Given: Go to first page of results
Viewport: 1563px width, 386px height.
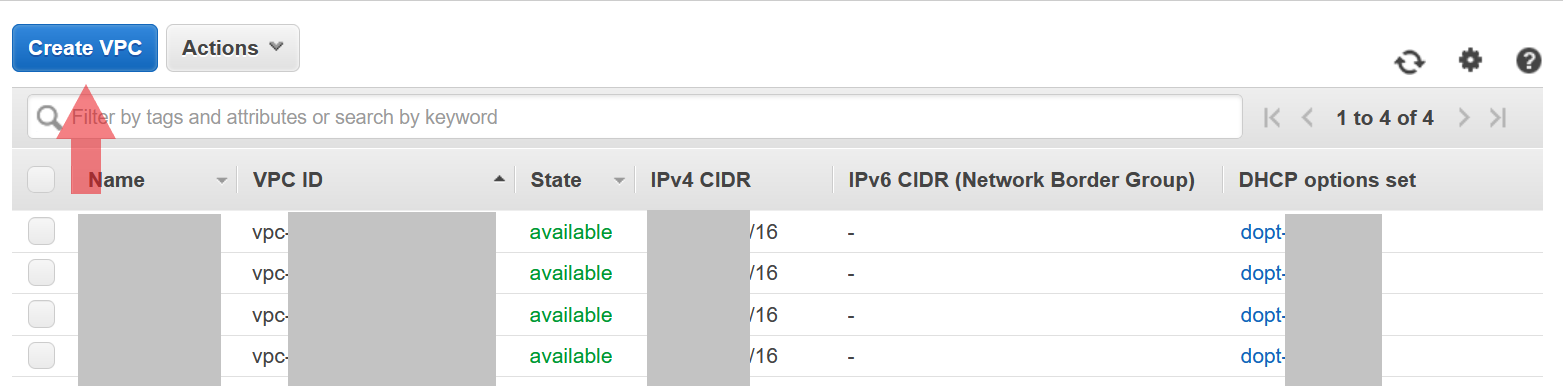Looking at the screenshot, I should pyautogui.click(x=1272, y=118).
